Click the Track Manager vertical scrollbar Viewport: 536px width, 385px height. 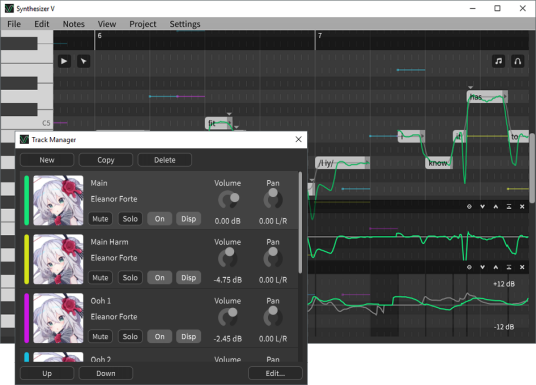click(300, 222)
